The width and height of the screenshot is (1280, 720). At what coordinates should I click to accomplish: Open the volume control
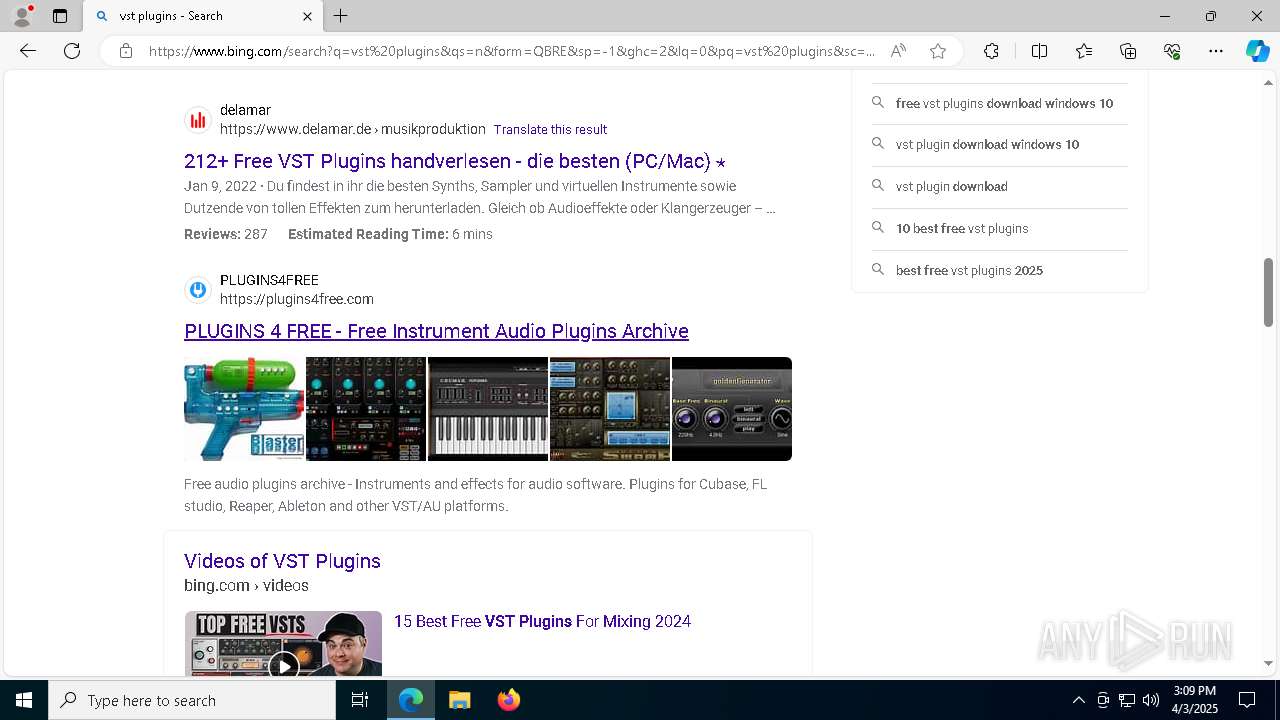tap(1151, 700)
